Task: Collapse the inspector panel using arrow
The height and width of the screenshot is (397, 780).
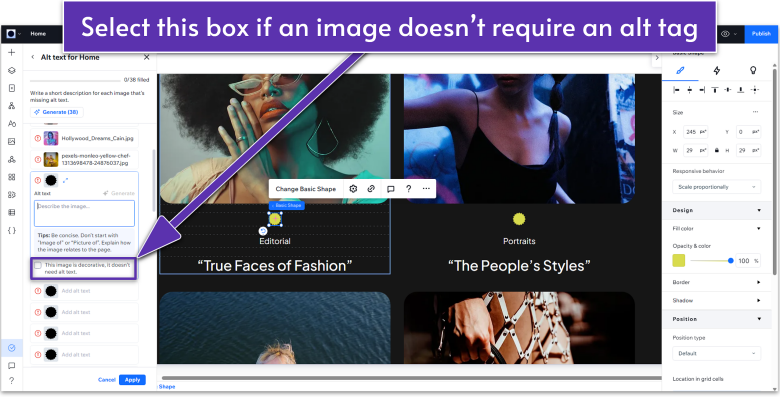Action: click(x=657, y=58)
